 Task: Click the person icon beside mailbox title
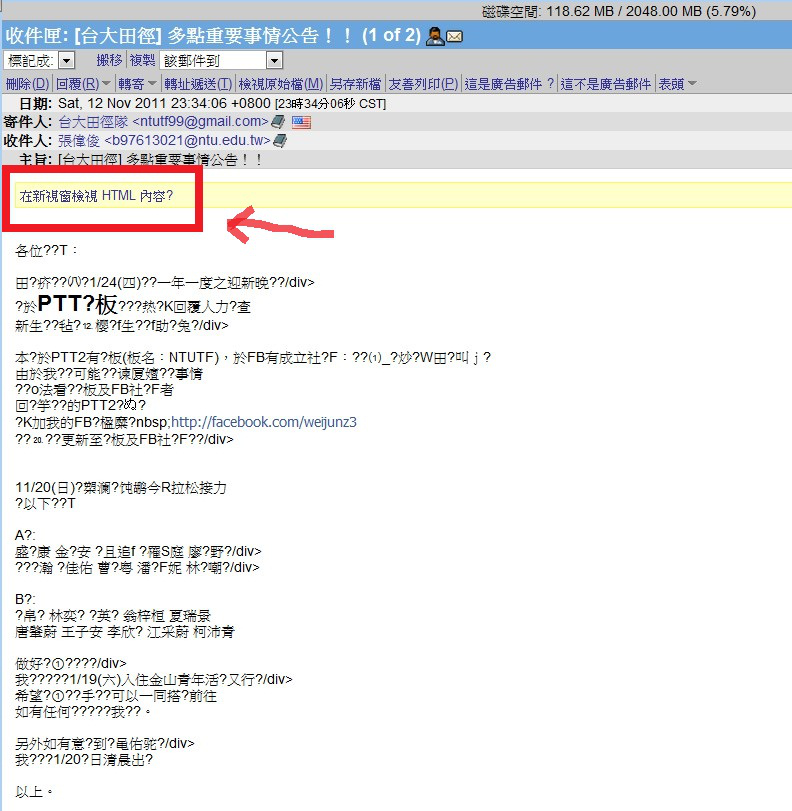[435, 36]
